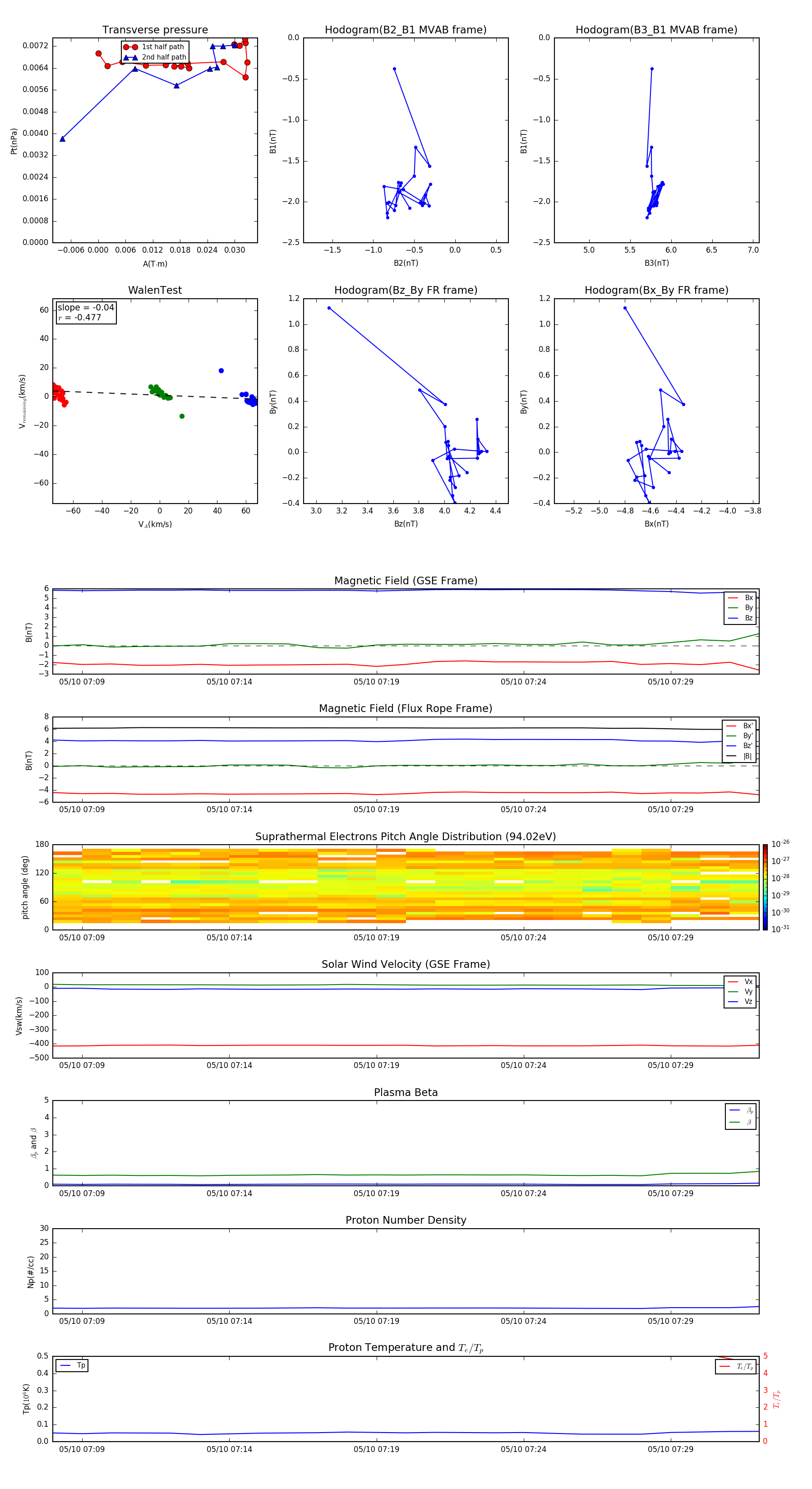Image resolution: width=812 pixels, height=1489 pixels.
Task: Click the Vx entry in Solar Wind legend
Action: click(740, 981)
